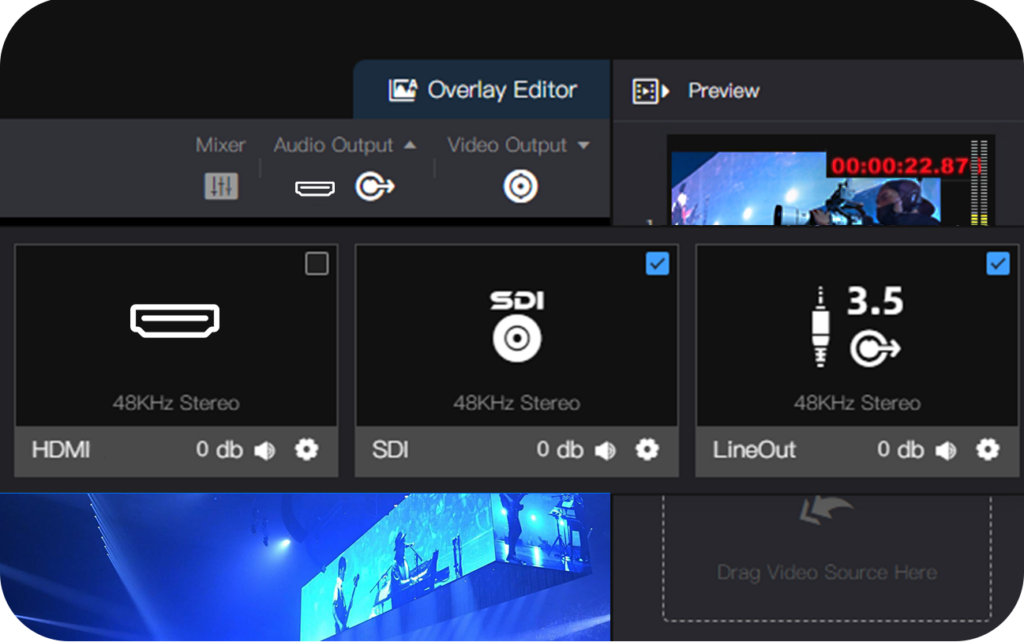Open the audio Mixer icon
The image size is (1024, 642).
[221, 186]
